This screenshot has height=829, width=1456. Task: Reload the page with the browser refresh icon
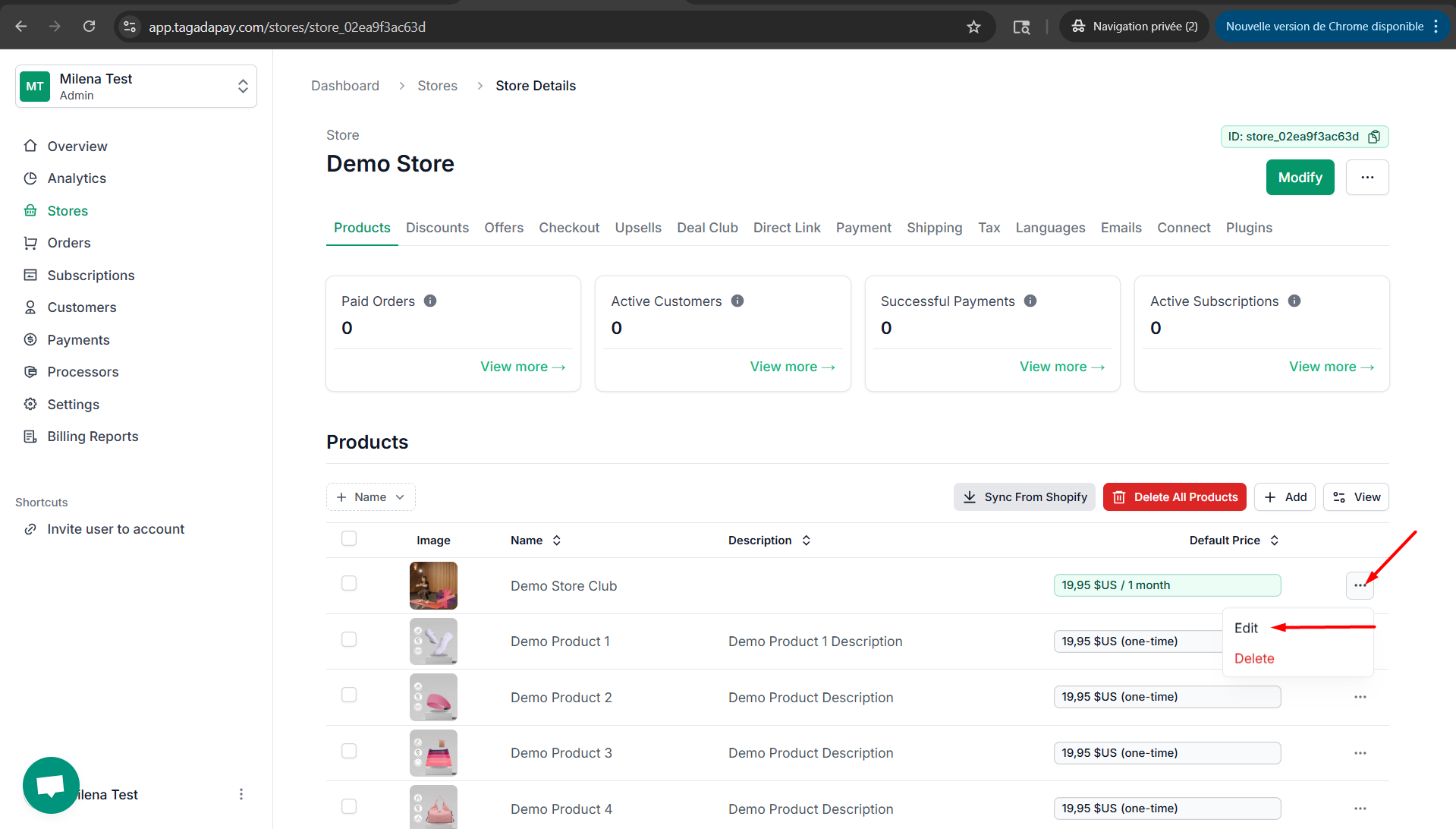click(89, 27)
